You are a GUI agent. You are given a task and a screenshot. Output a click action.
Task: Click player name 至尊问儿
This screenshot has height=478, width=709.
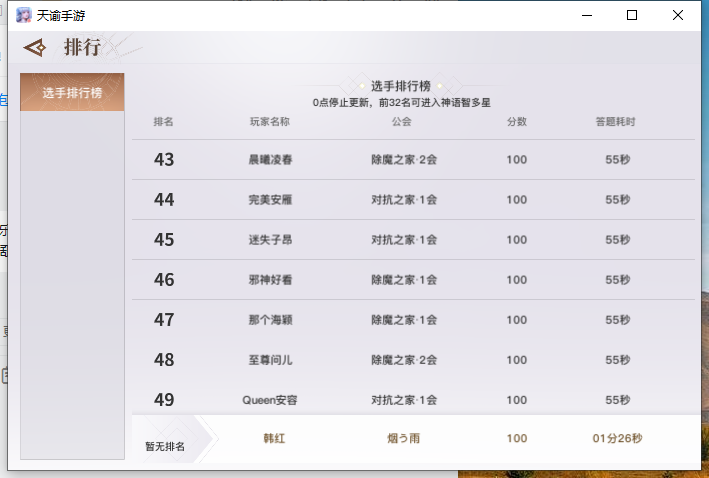(x=270, y=360)
